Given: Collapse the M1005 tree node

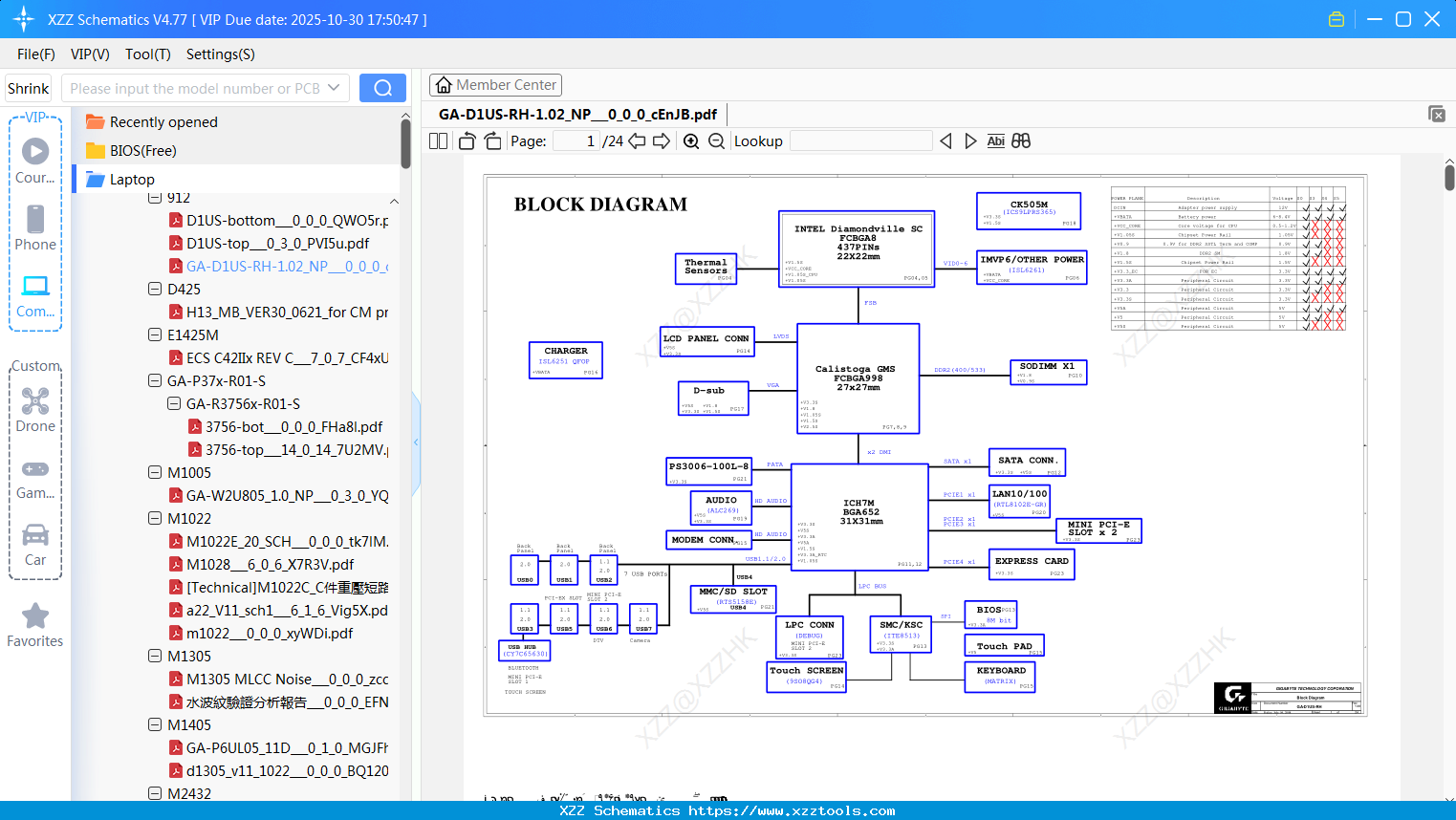Looking at the screenshot, I should coord(155,472).
